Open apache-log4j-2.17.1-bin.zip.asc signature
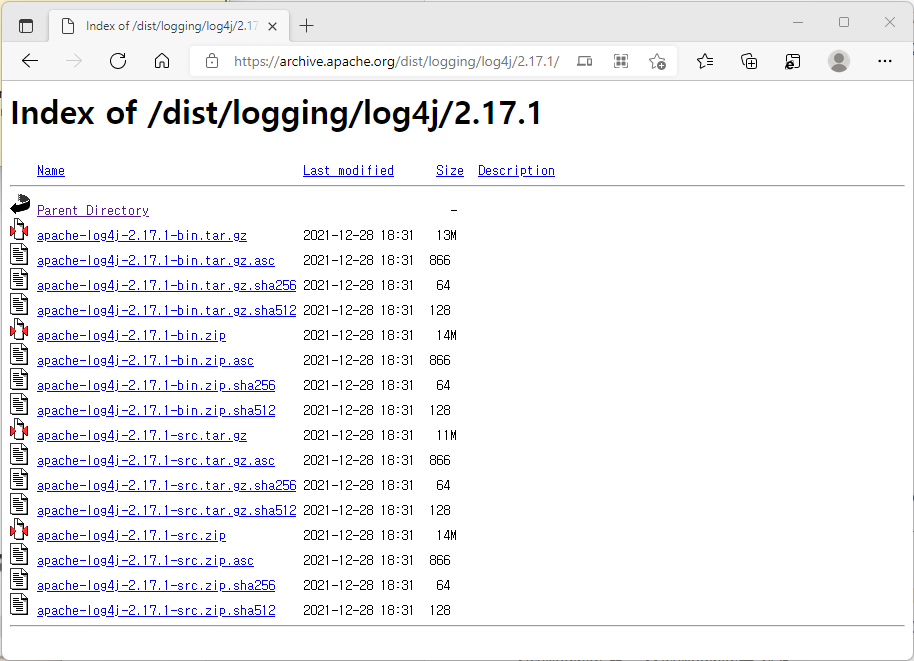914x661 pixels. tap(145, 361)
